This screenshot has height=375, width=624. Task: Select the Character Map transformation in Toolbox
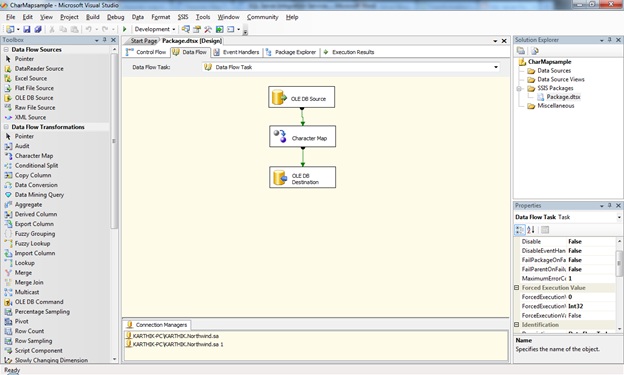pyautogui.click(x=34, y=156)
